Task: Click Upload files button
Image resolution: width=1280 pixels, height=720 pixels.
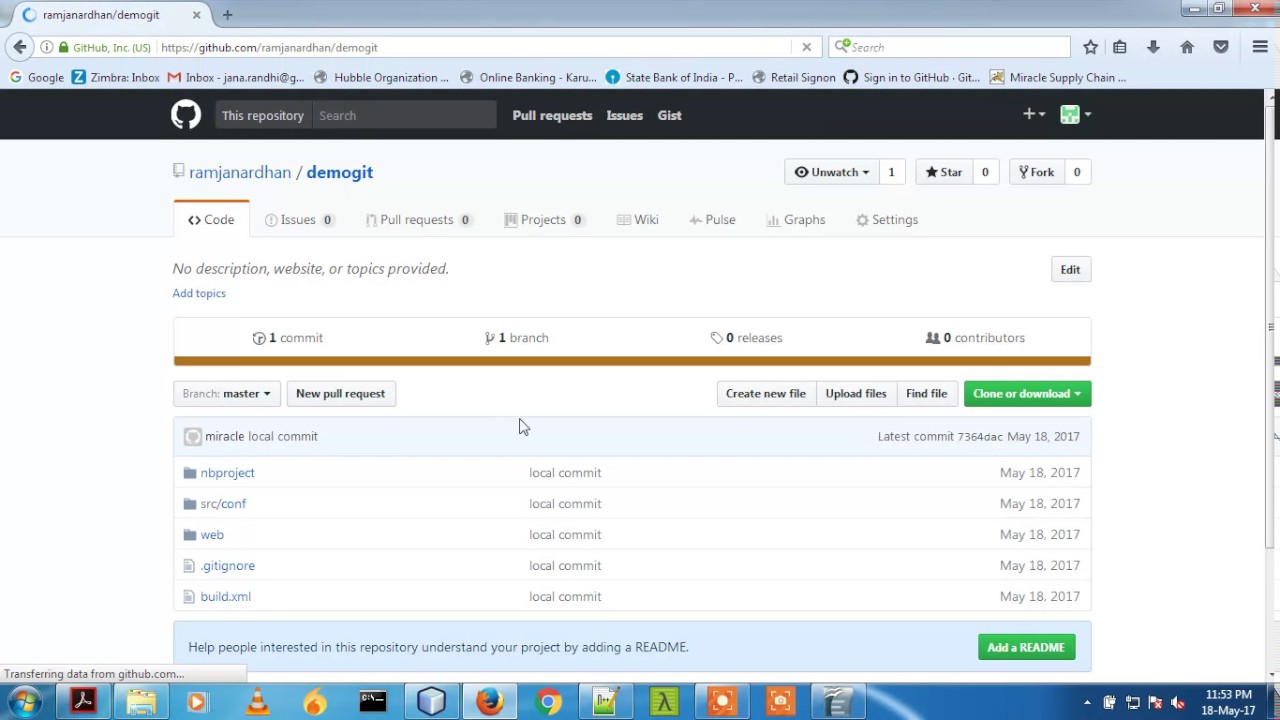Action: click(856, 393)
